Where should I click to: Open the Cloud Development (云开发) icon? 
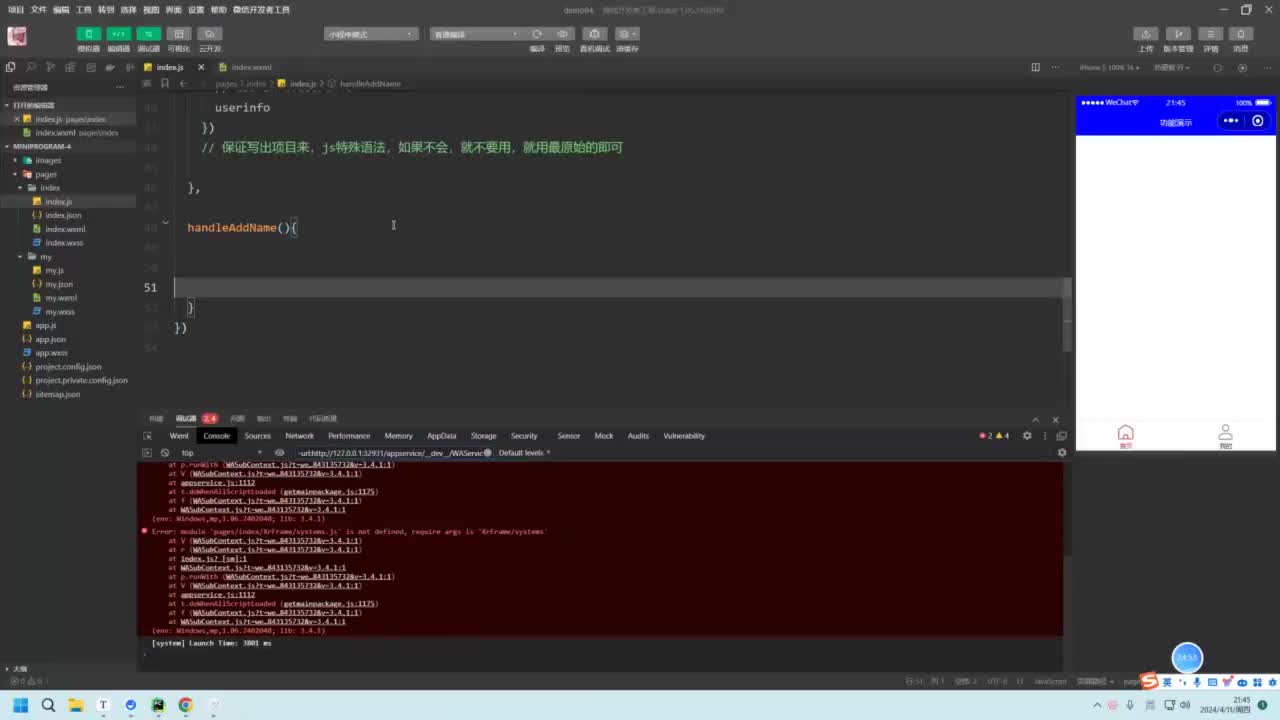pyautogui.click(x=210, y=34)
